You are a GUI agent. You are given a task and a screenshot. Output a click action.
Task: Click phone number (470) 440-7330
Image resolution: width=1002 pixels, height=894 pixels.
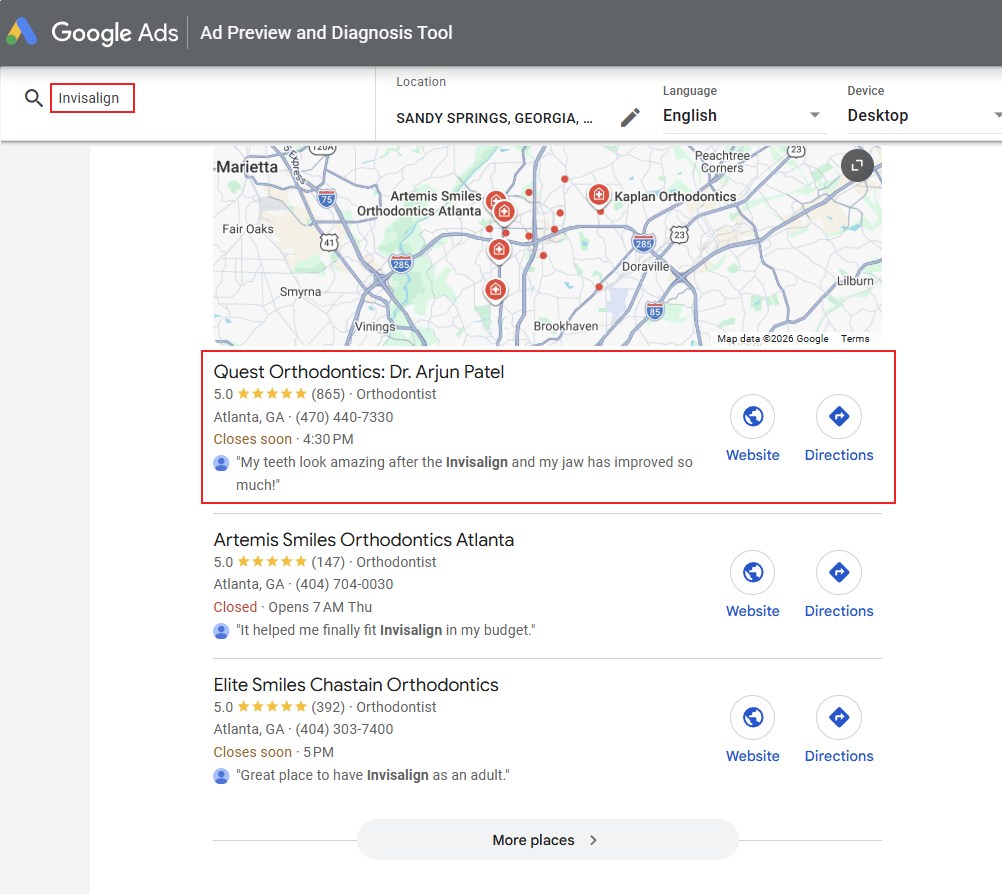(x=344, y=417)
